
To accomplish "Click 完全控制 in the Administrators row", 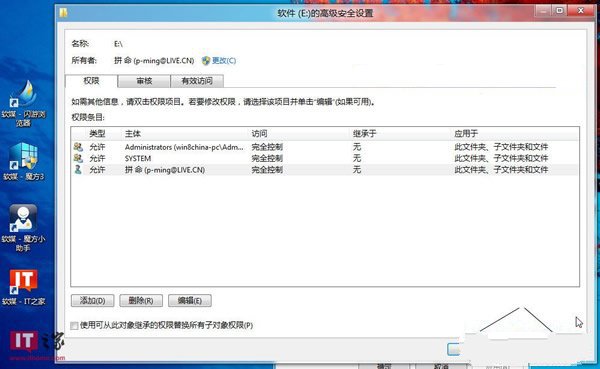I will click(x=267, y=147).
